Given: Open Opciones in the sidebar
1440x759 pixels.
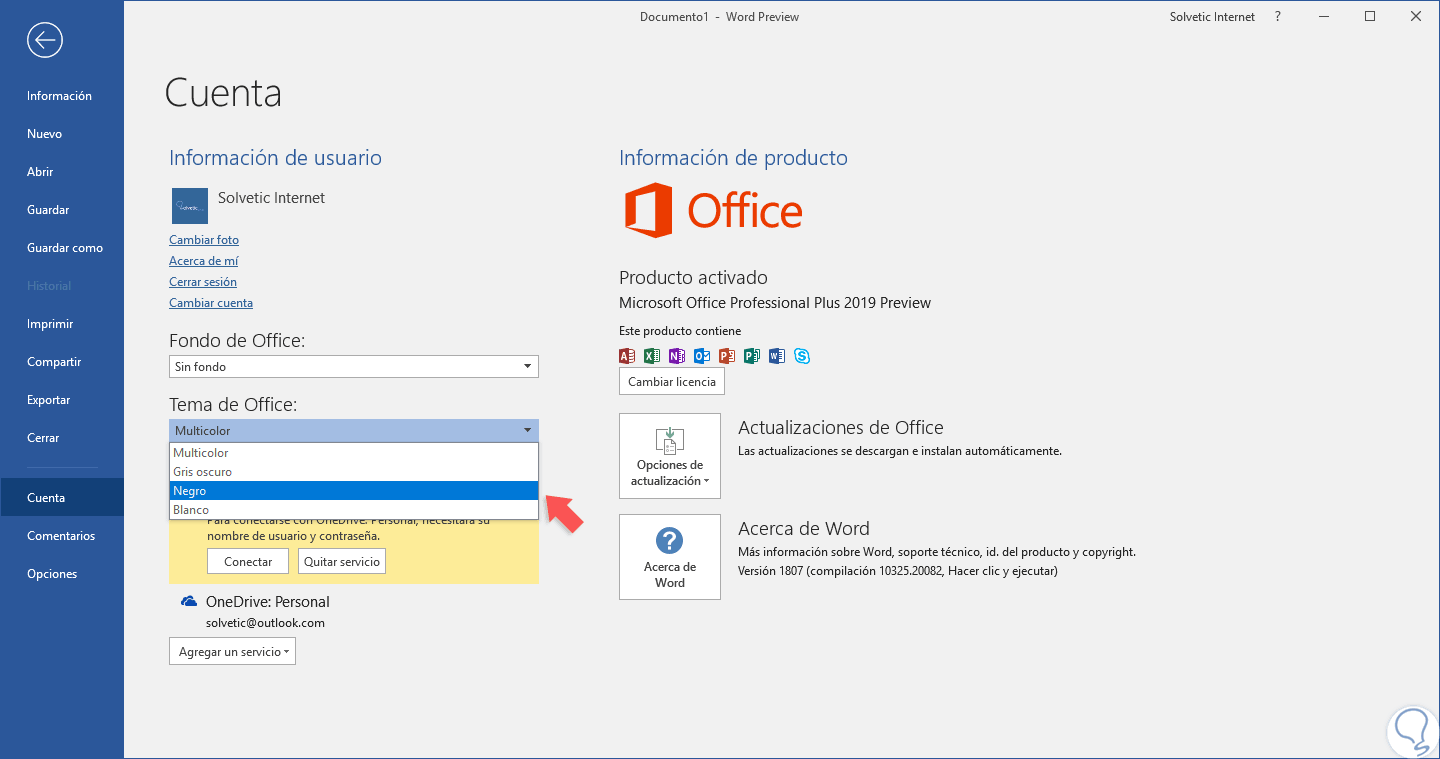Looking at the screenshot, I should (x=62, y=574).
